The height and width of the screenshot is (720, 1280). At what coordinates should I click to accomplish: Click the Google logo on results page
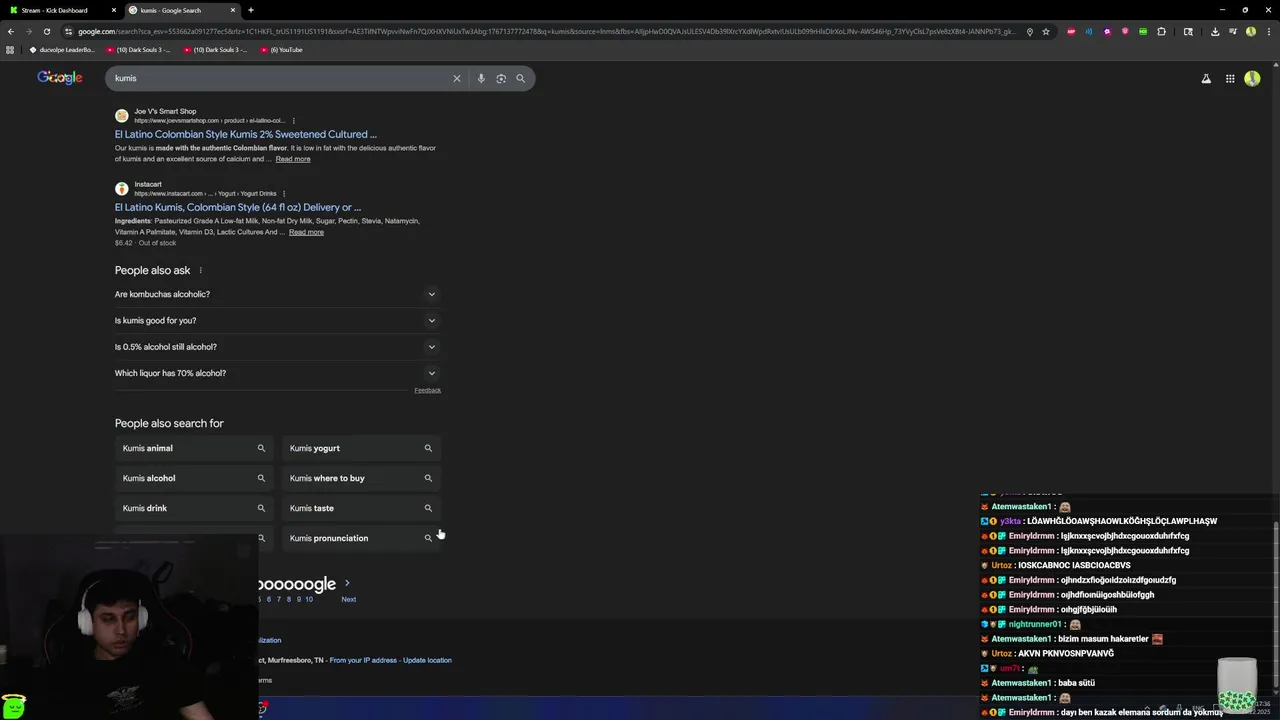click(60, 78)
